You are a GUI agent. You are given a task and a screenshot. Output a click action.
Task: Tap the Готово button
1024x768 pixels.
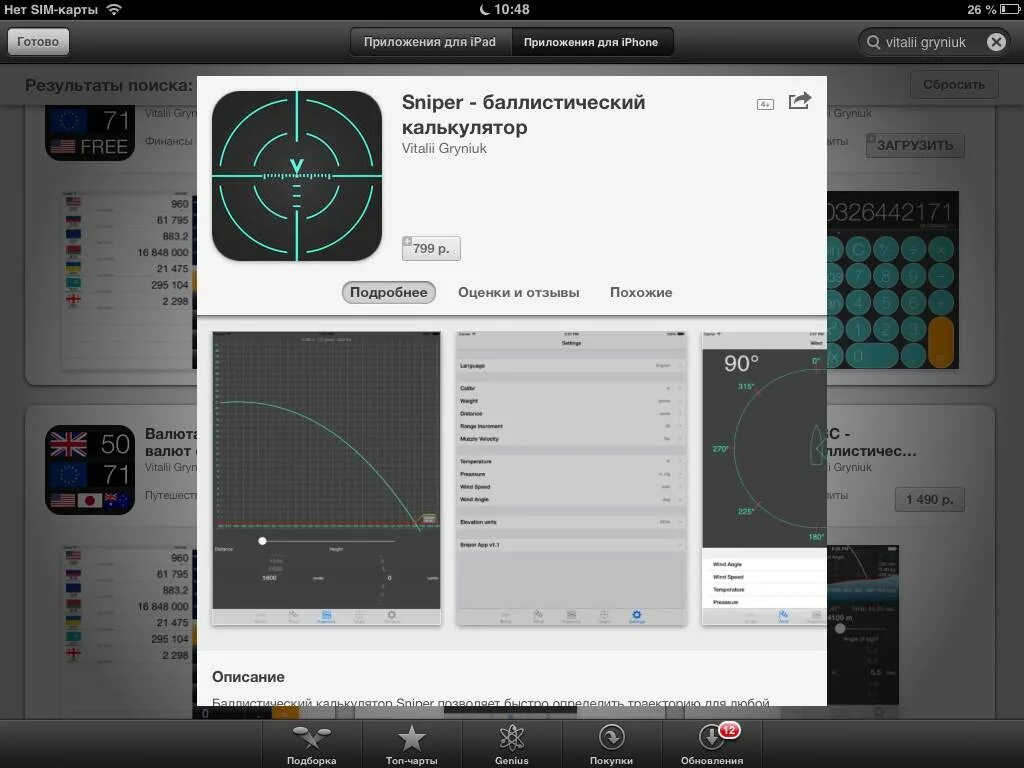click(x=38, y=42)
